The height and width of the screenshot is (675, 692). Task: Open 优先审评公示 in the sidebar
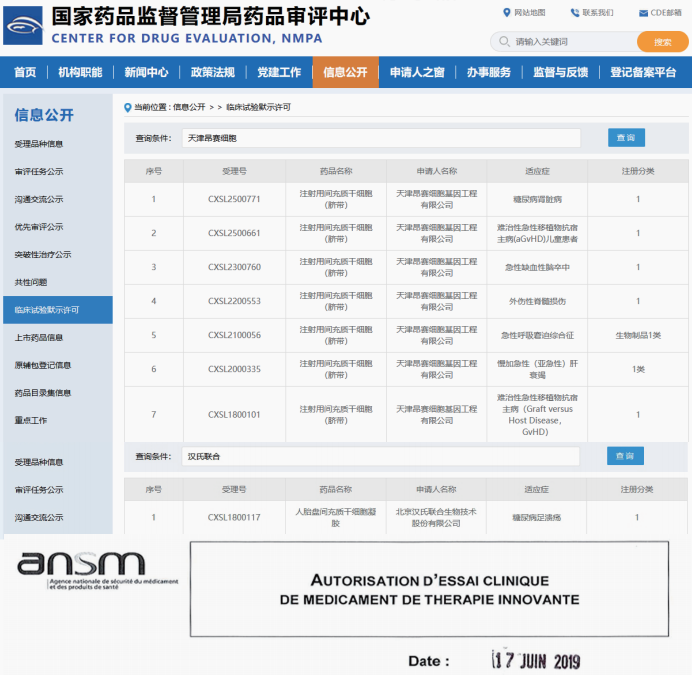pos(39,227)
